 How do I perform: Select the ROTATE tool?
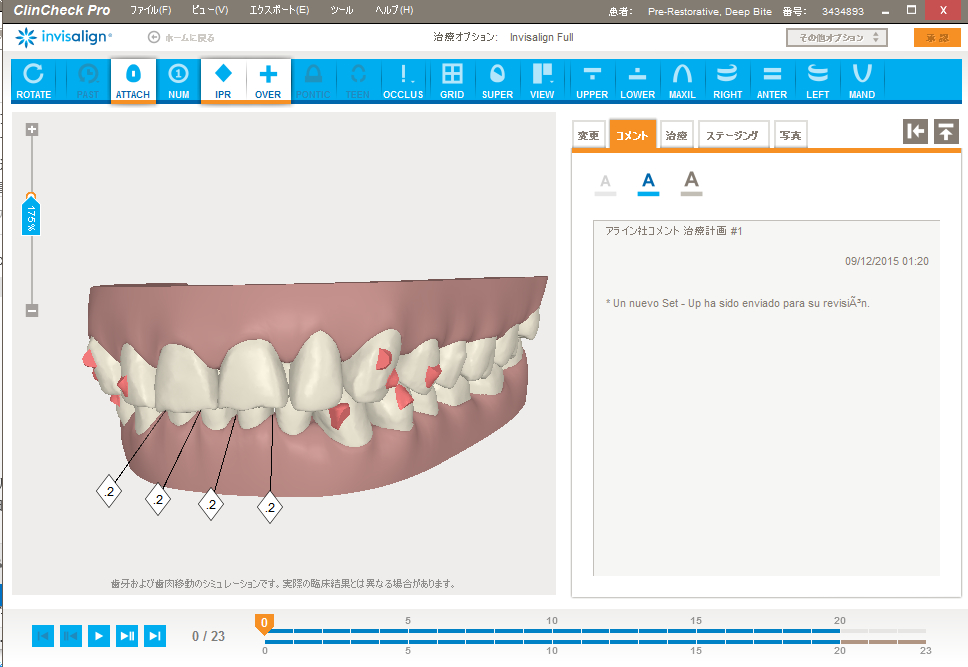(x=33, y=81)
